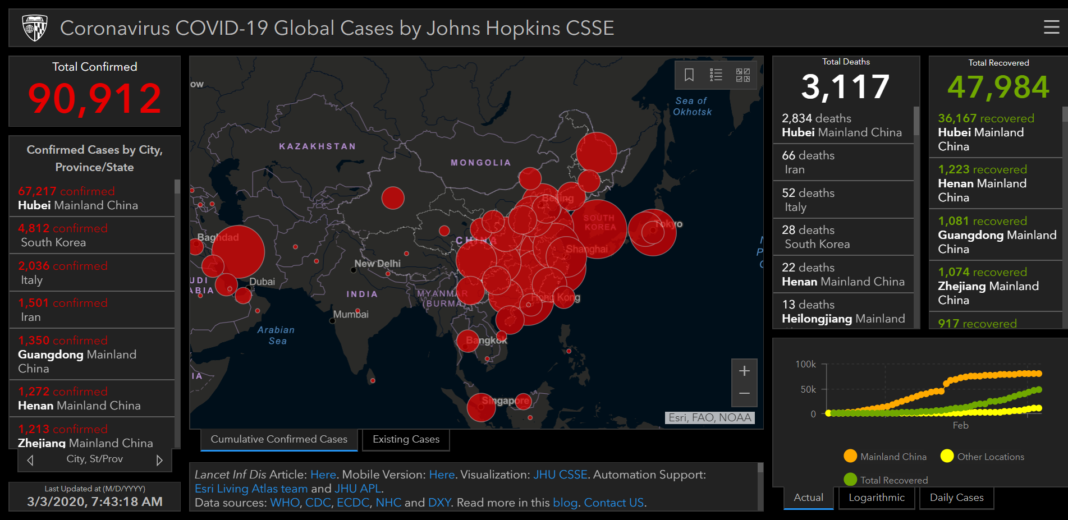Open the map bookmarks tool
The image size is (1068, 520).
(689, 75)
